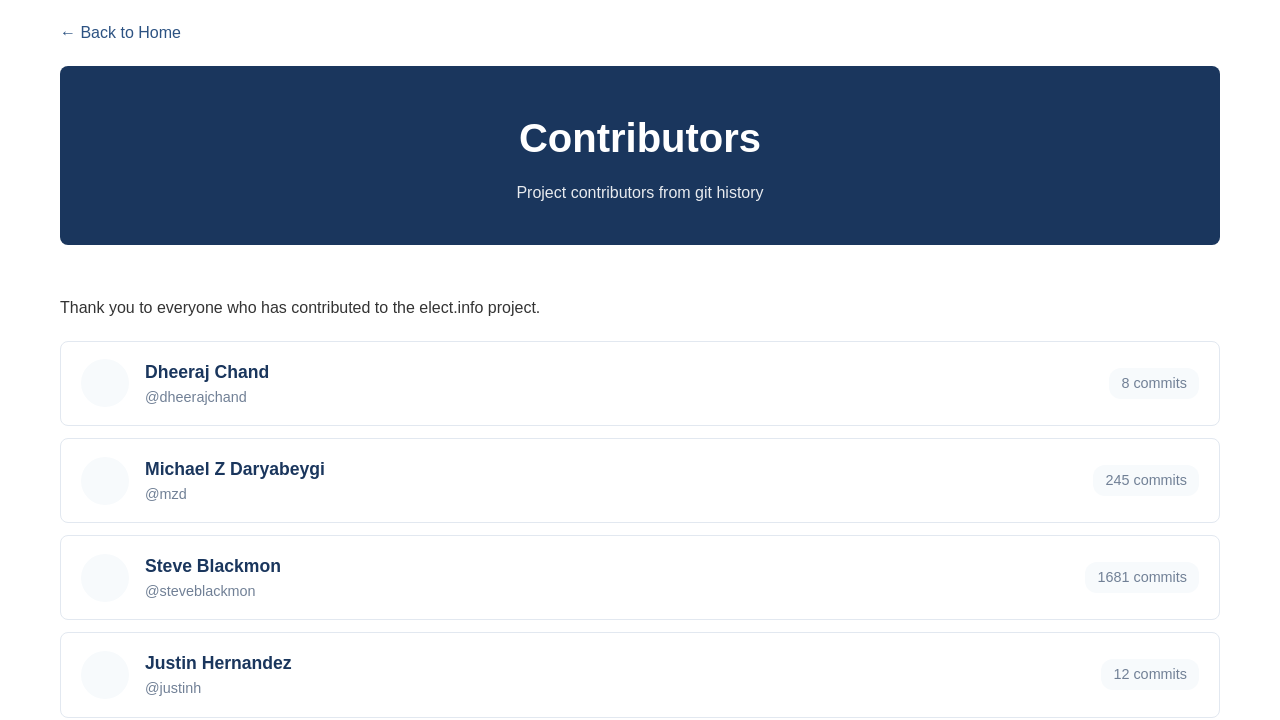Open the Michael Z Daryabeygi name

235,469
